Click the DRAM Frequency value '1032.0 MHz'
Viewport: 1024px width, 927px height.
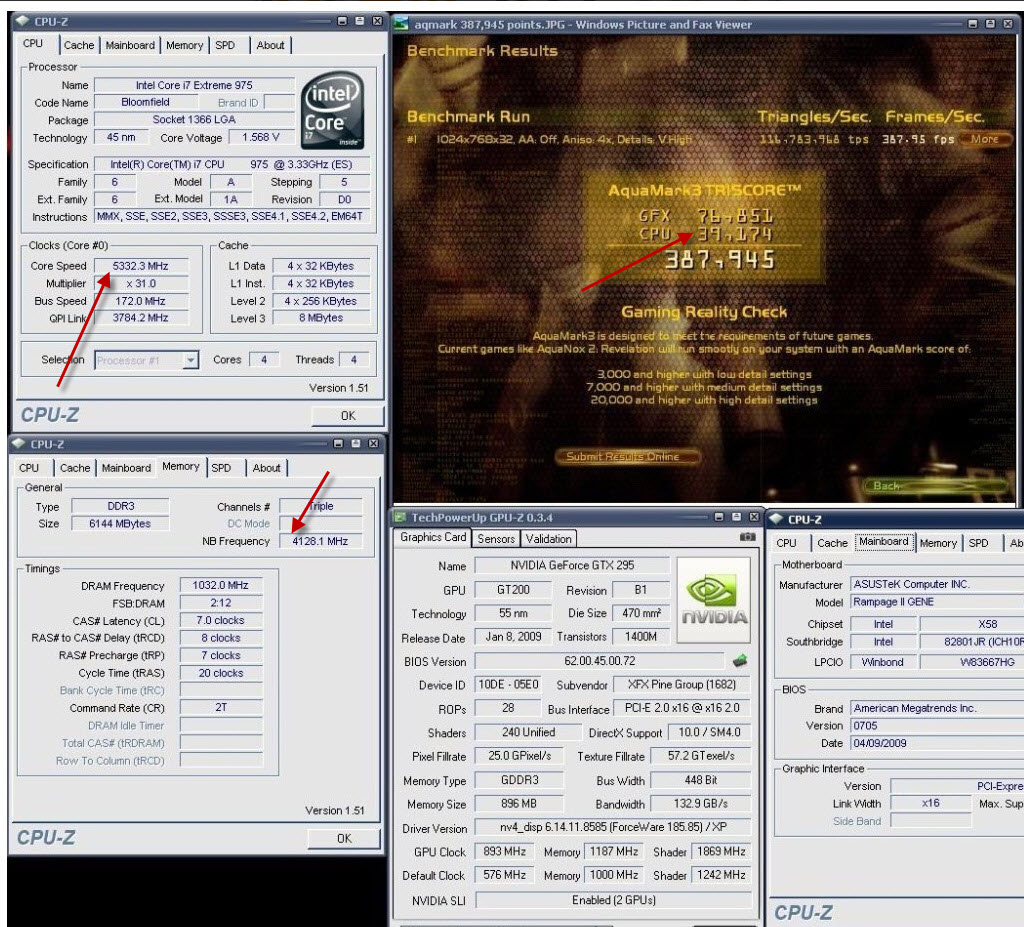(x=221, y=585)
